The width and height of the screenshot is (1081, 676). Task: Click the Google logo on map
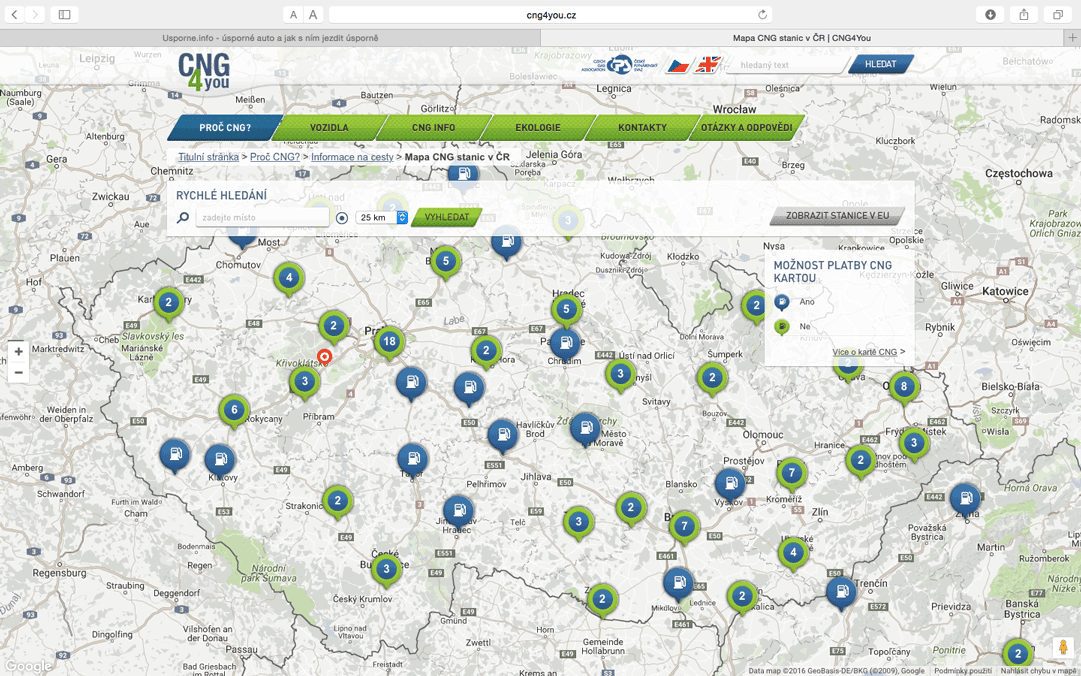(x=28, y=666)
